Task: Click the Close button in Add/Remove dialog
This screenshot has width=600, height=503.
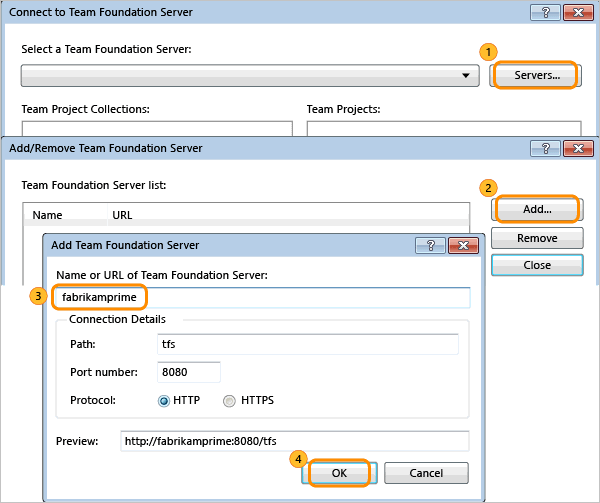Action: click(537, 265)
